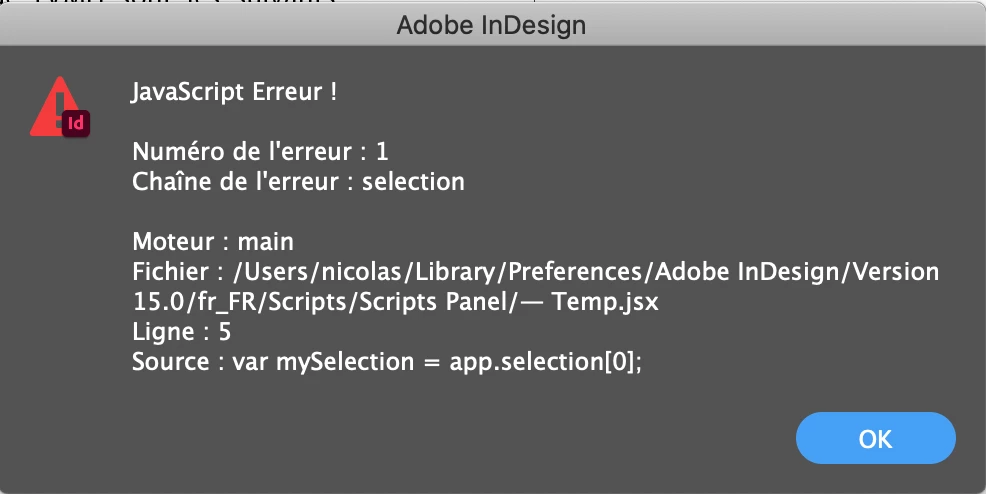The width and height of the screenshot is (986, 494).
Task: Click the Ligne label
Action: tap(163, 332)
